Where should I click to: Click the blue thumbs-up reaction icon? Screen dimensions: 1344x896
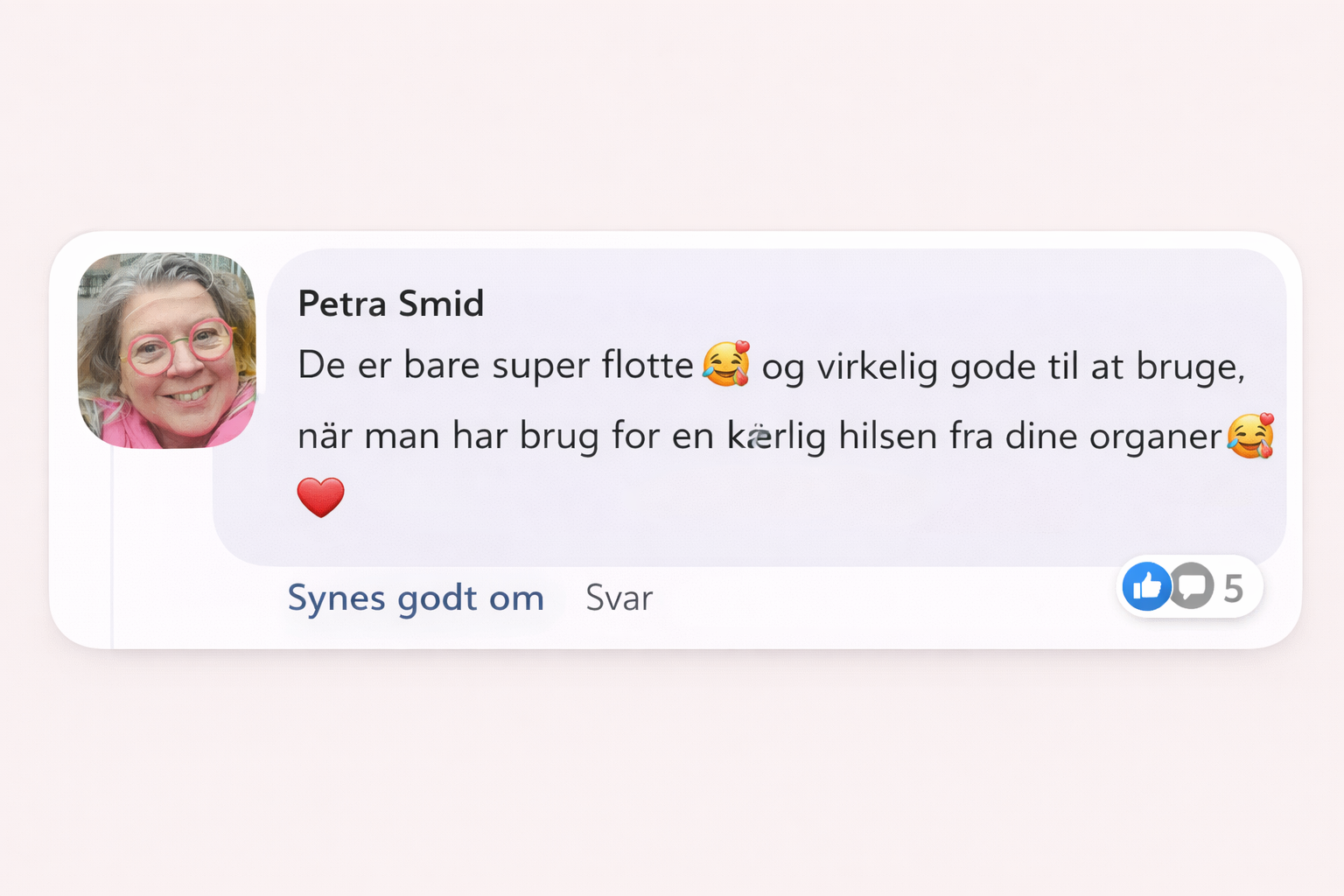coord(1146,586)
